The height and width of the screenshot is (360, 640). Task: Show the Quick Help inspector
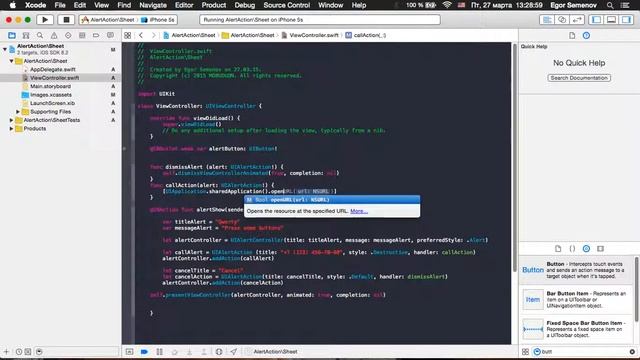[x=586, y=36]
